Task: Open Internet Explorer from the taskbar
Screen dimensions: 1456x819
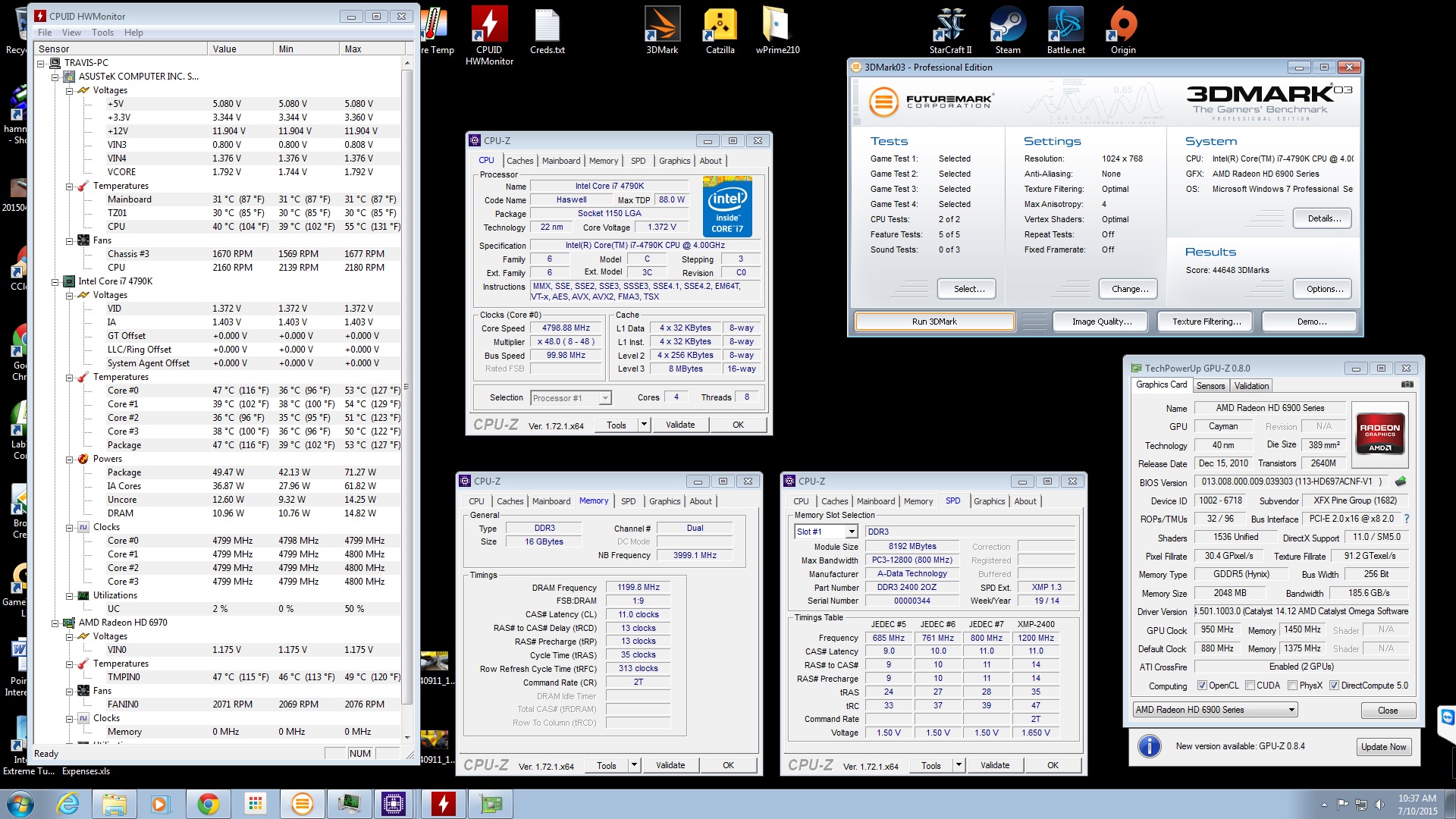Action: click(67, 804)
